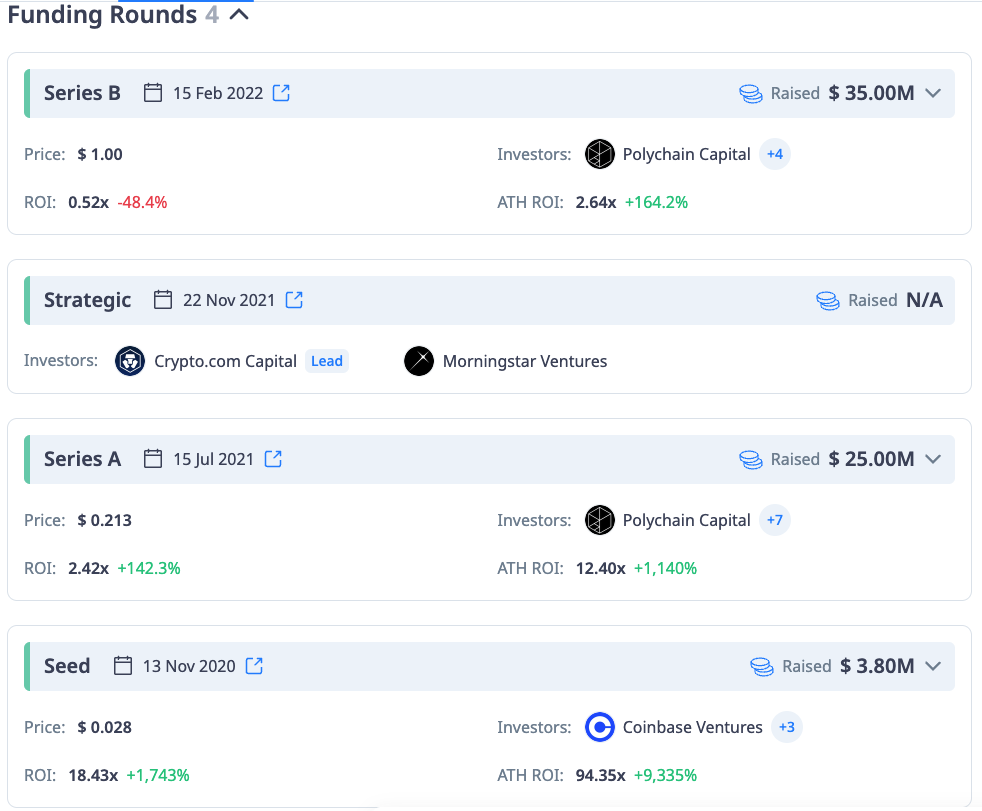Click ATH ROI value +1,140%

pos(666,568)
